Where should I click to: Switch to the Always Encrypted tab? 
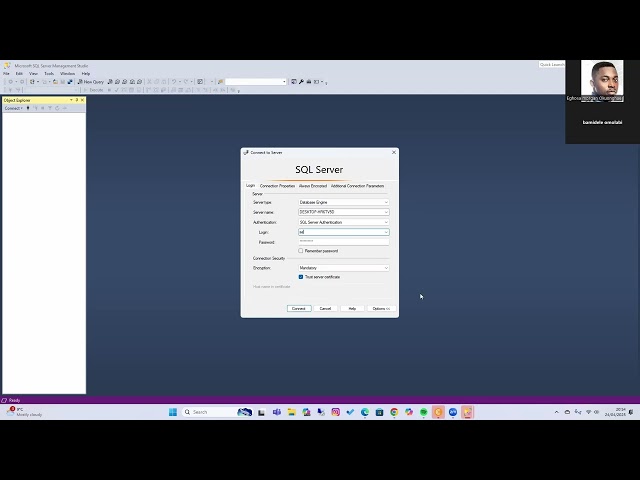click(313, 186)
